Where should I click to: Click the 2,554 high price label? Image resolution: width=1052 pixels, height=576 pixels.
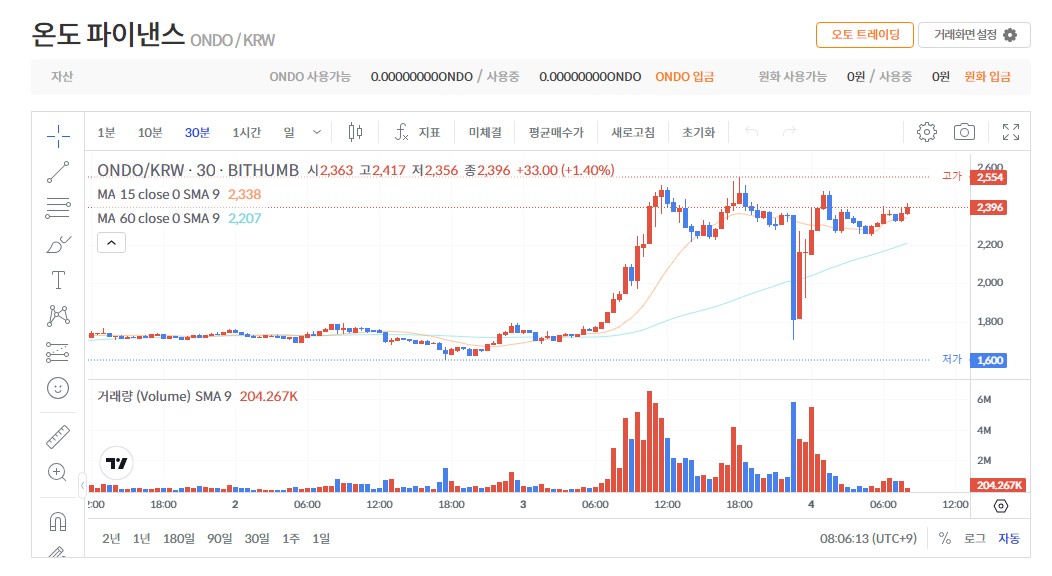click(990, 177)
